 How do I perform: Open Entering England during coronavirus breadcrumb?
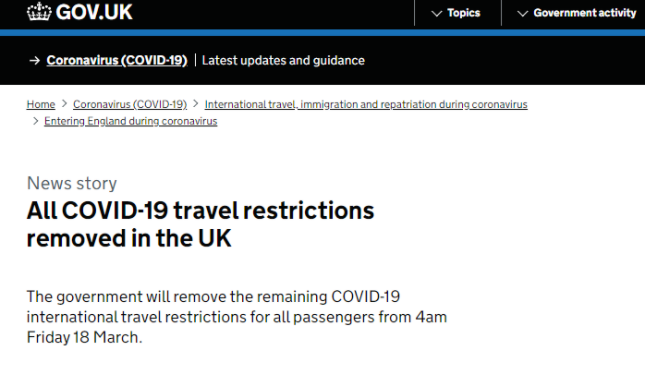[131, 121]
